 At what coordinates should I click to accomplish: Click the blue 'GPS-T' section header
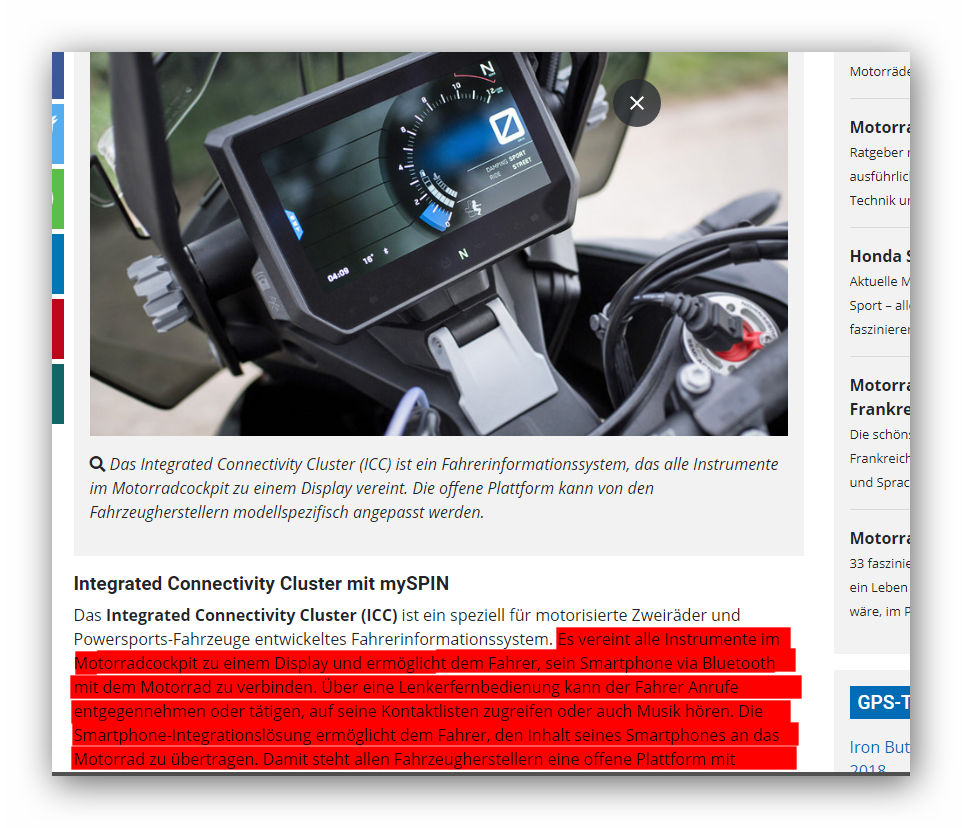click(879, 702)
